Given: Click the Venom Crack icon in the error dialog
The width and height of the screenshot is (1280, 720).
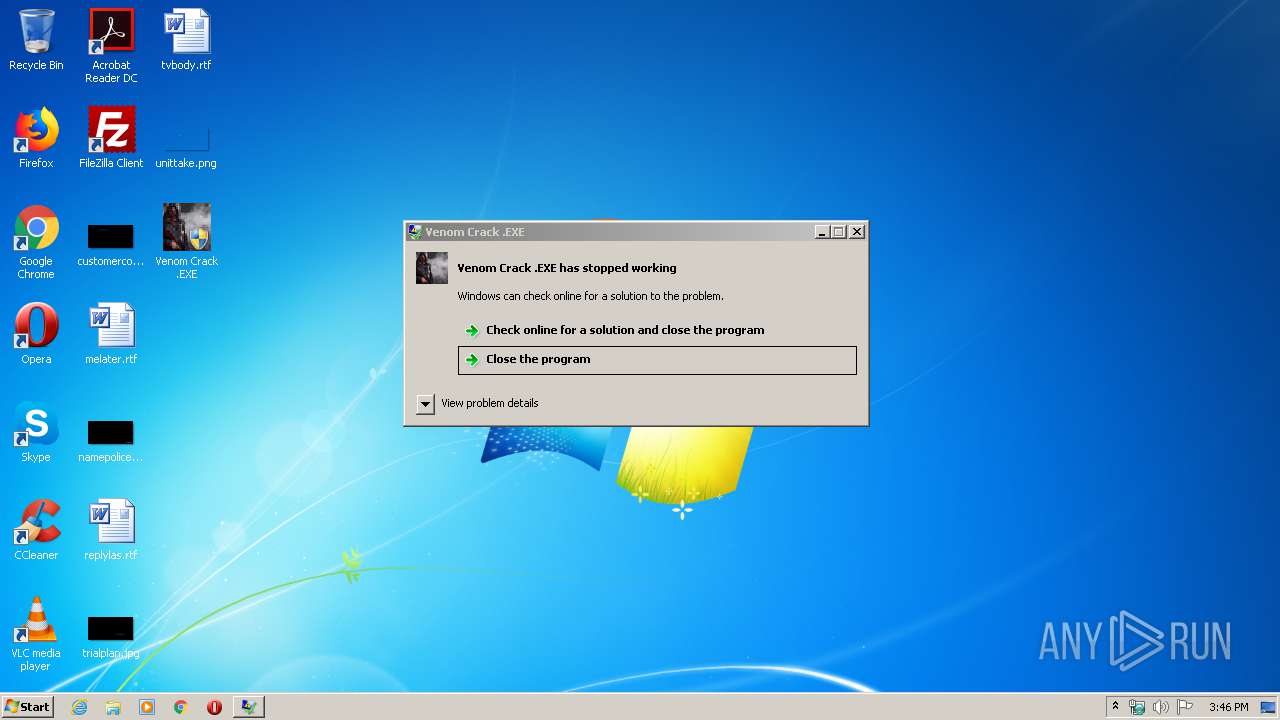Looking at the screenshot, I should tap(432, 268).
